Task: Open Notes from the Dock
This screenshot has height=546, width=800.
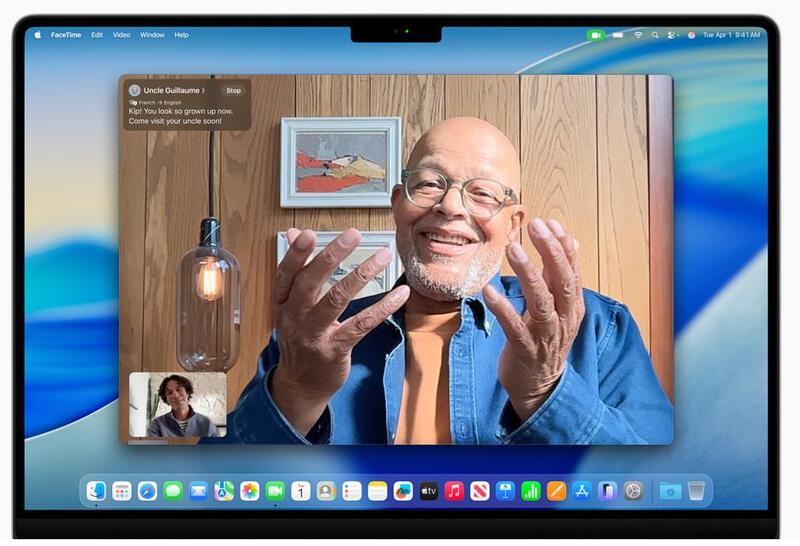Action: (x=378, y=491)
